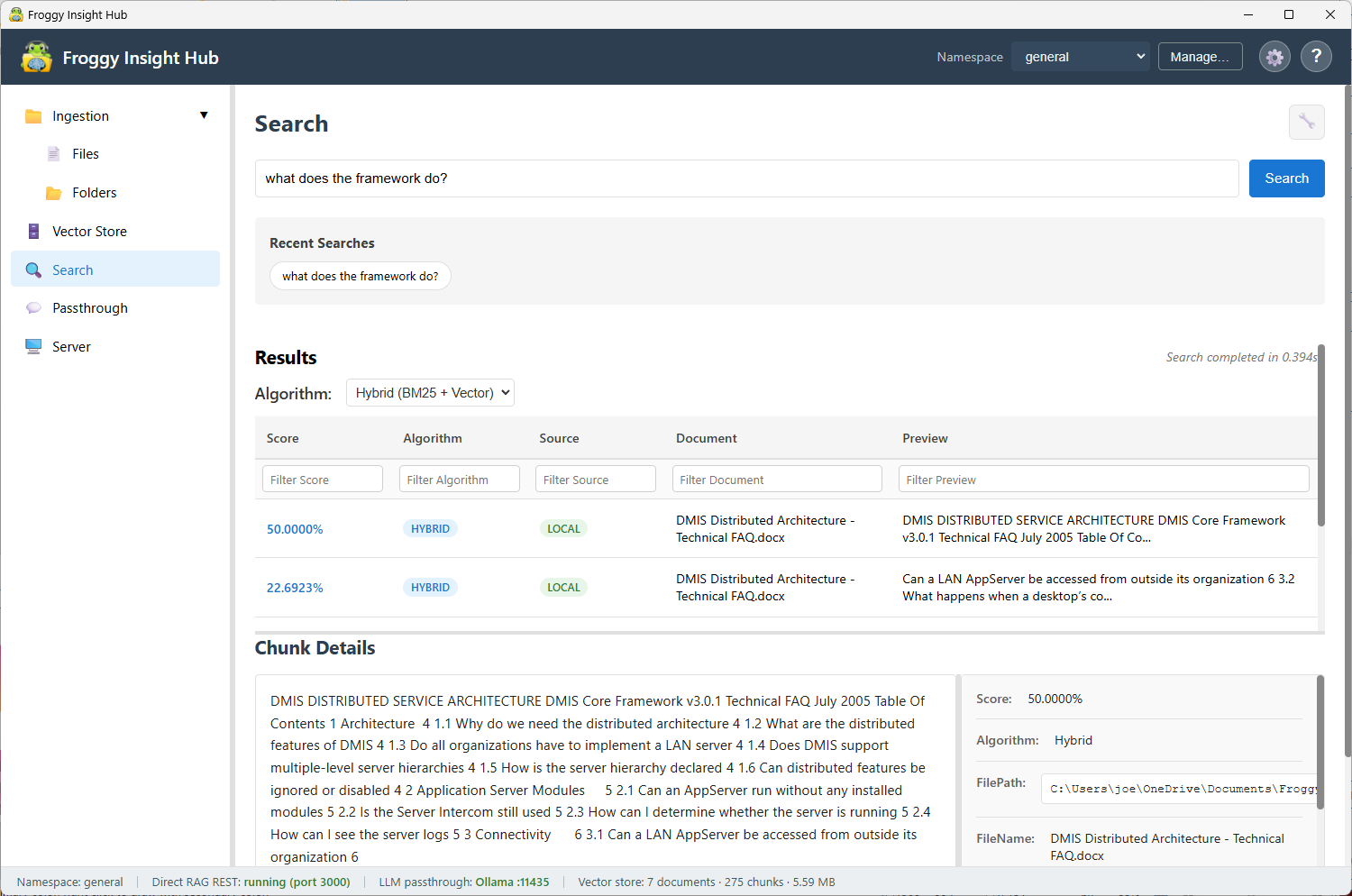Open the Namespace general dropdown
Viewport: 1352px width, 896px height.
point(1080,57)
